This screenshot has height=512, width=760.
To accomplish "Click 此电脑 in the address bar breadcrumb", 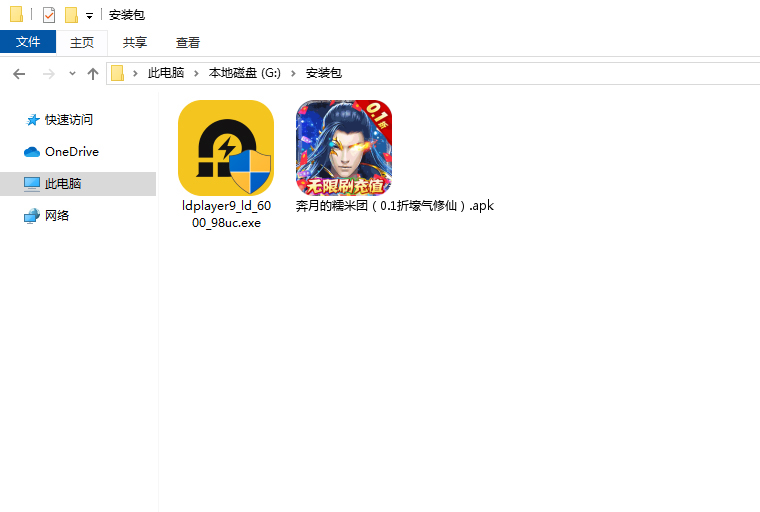I will coord(166,73).
